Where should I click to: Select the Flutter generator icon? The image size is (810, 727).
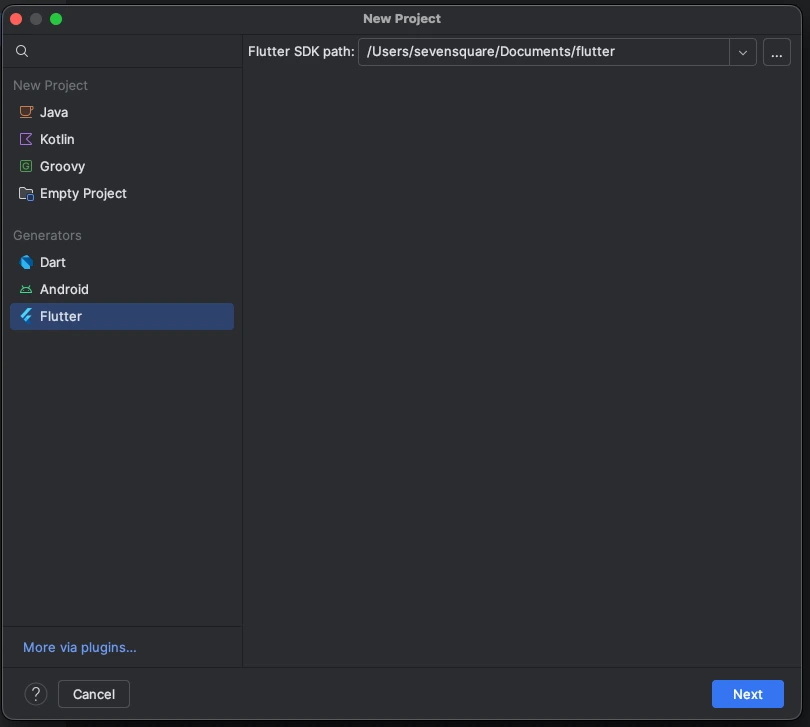(26, 317)
